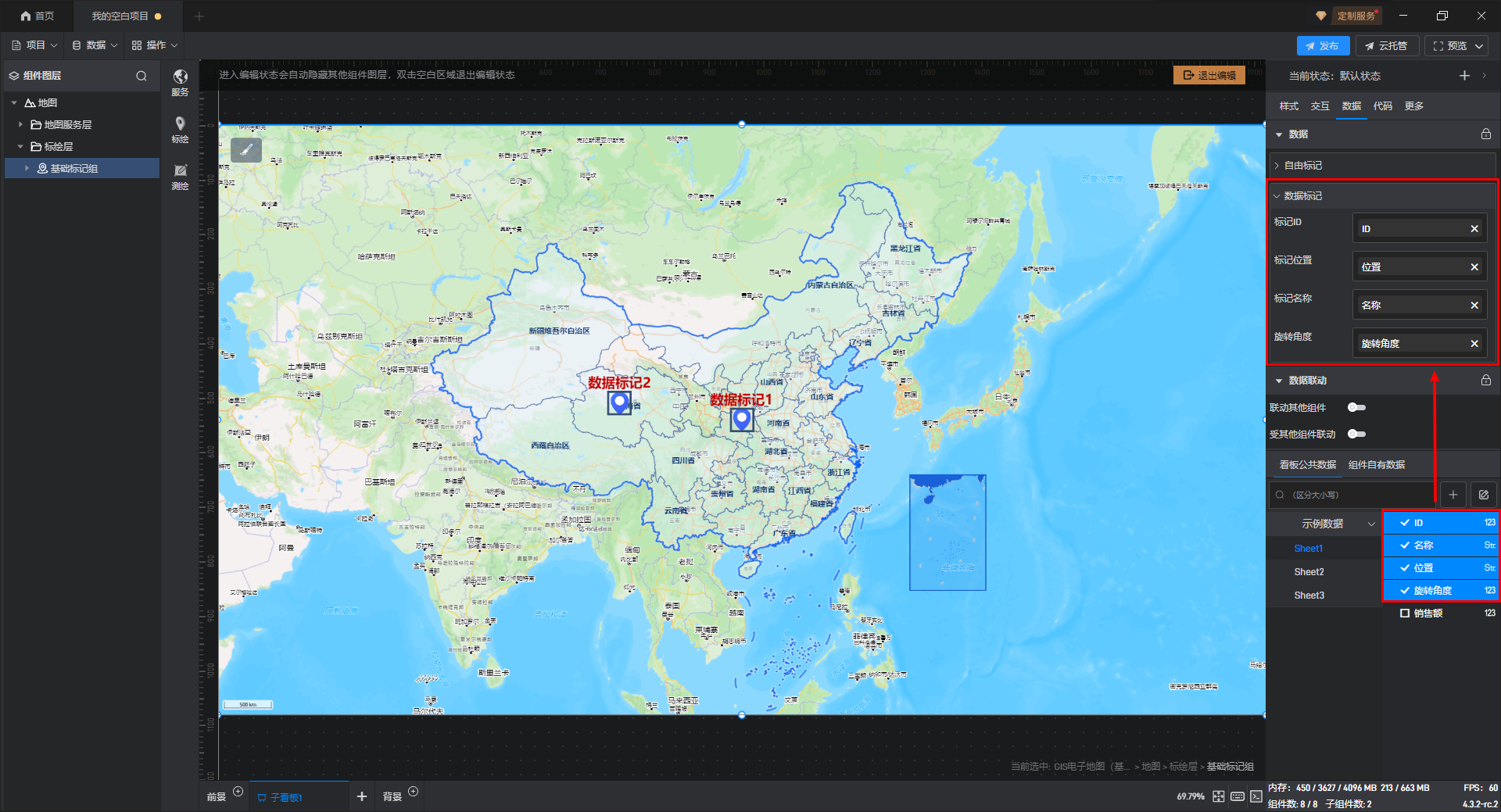Enable the 受其他组件联动 switch

[1356, 435]
